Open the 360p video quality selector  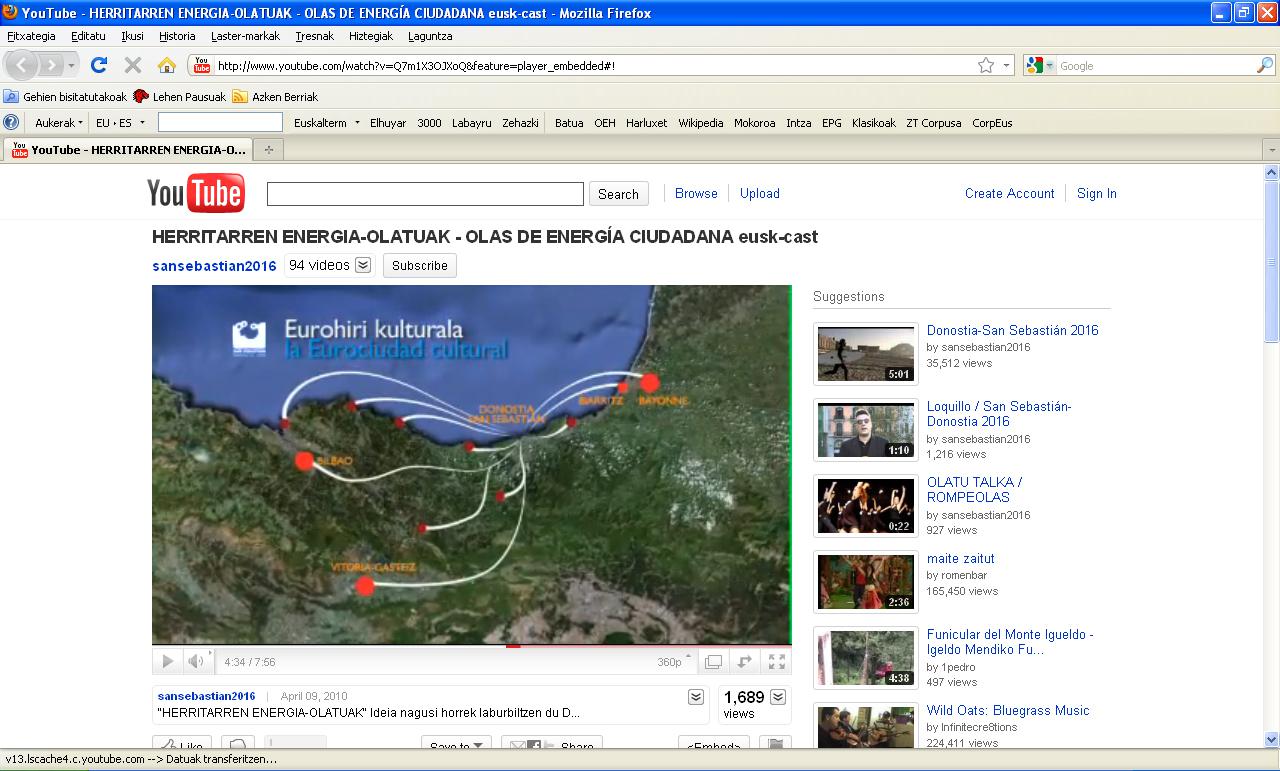pyautogui.click(x=674, y=662)
